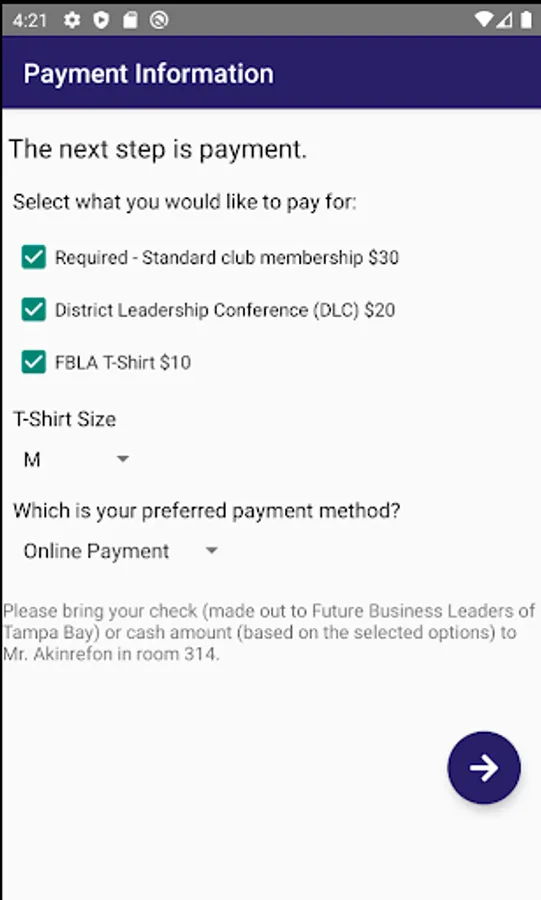Tap the forward arrow floating button
Screen dimensions: 541x900
(x=484, y=767)
